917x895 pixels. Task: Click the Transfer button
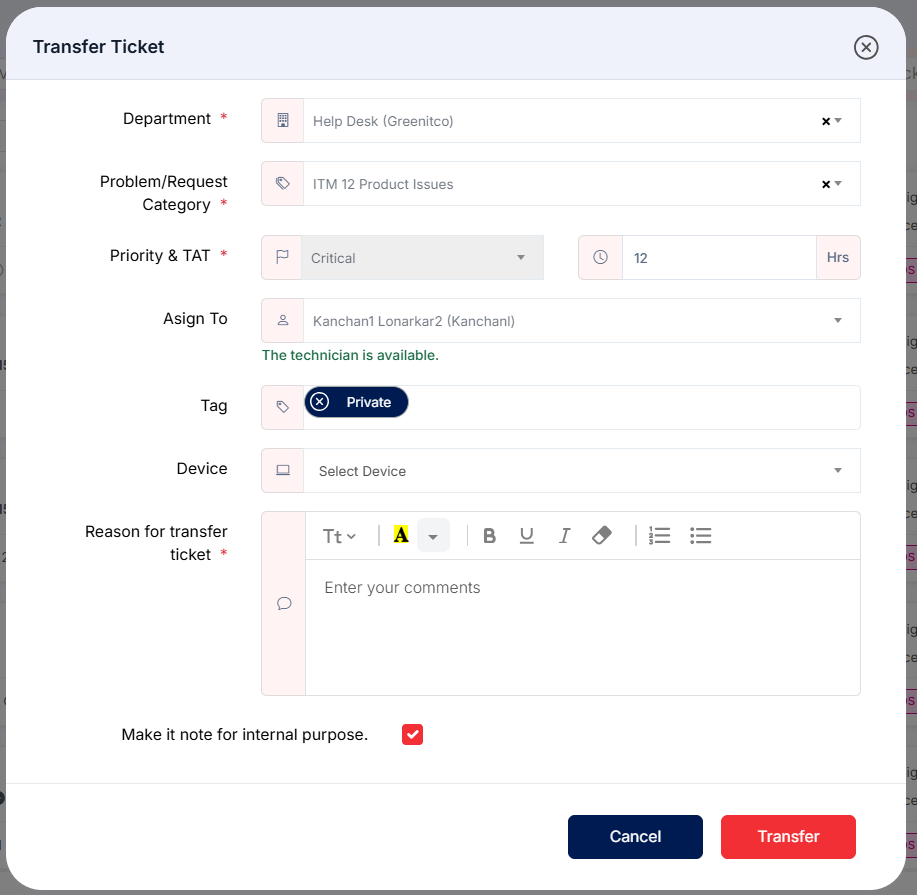pyautogui.click(x=788, y=837)
